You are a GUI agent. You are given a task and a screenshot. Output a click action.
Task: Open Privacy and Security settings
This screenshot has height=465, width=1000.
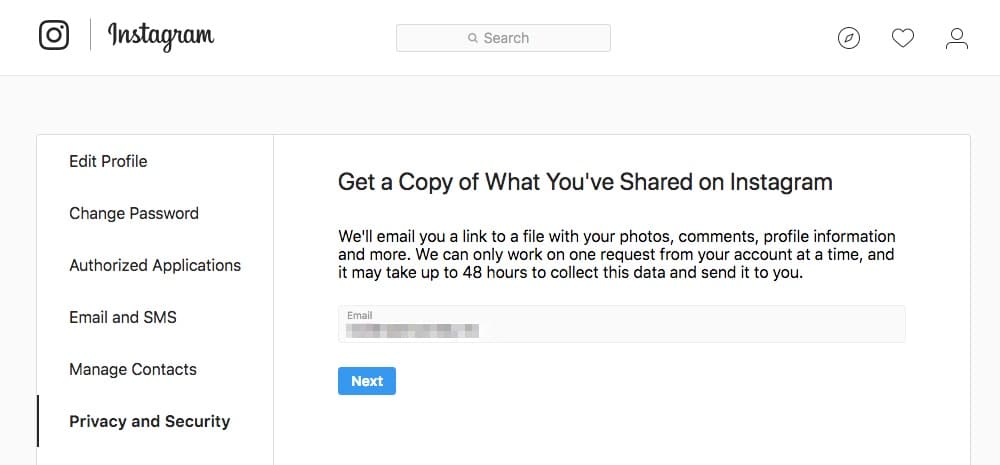click(x=149, y=421)
